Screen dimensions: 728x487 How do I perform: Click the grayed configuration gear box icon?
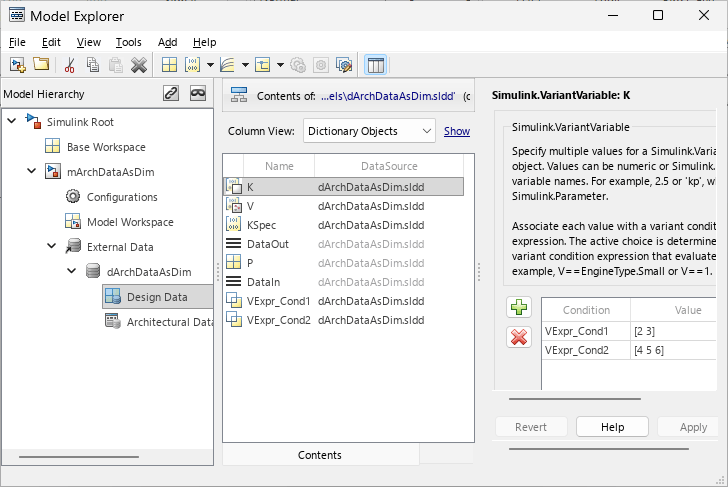321,65
